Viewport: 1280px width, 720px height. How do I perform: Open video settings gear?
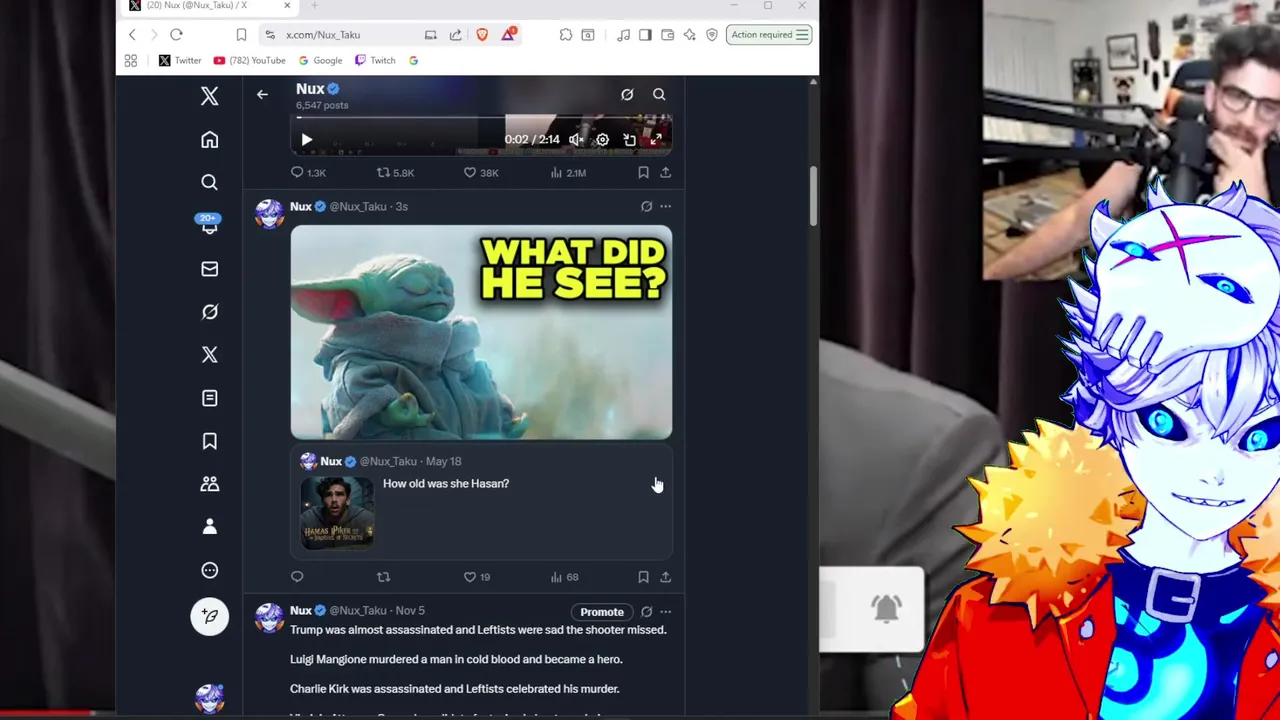(x=602, y=140)
